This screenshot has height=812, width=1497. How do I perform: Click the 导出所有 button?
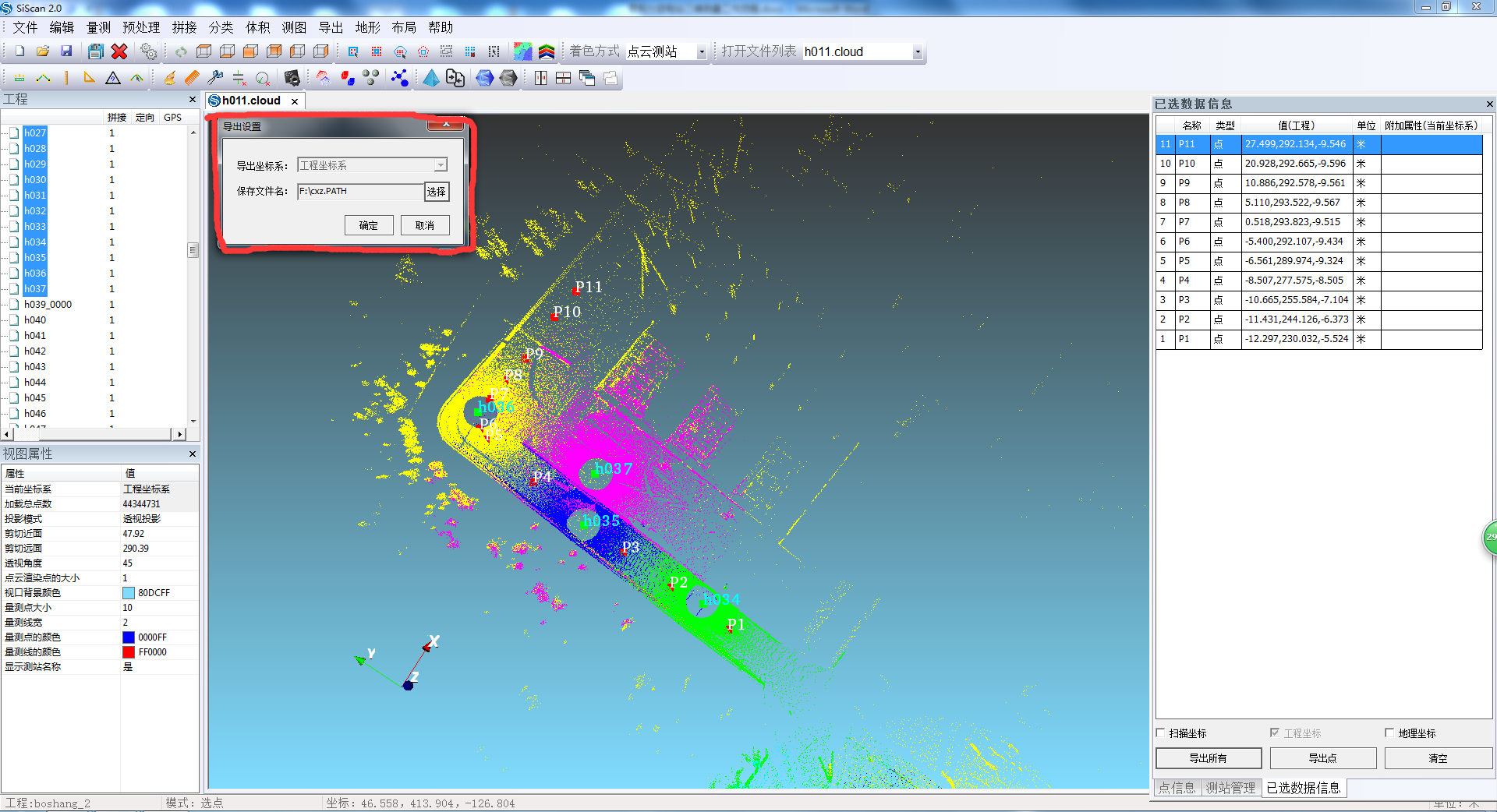(1208, 758)
